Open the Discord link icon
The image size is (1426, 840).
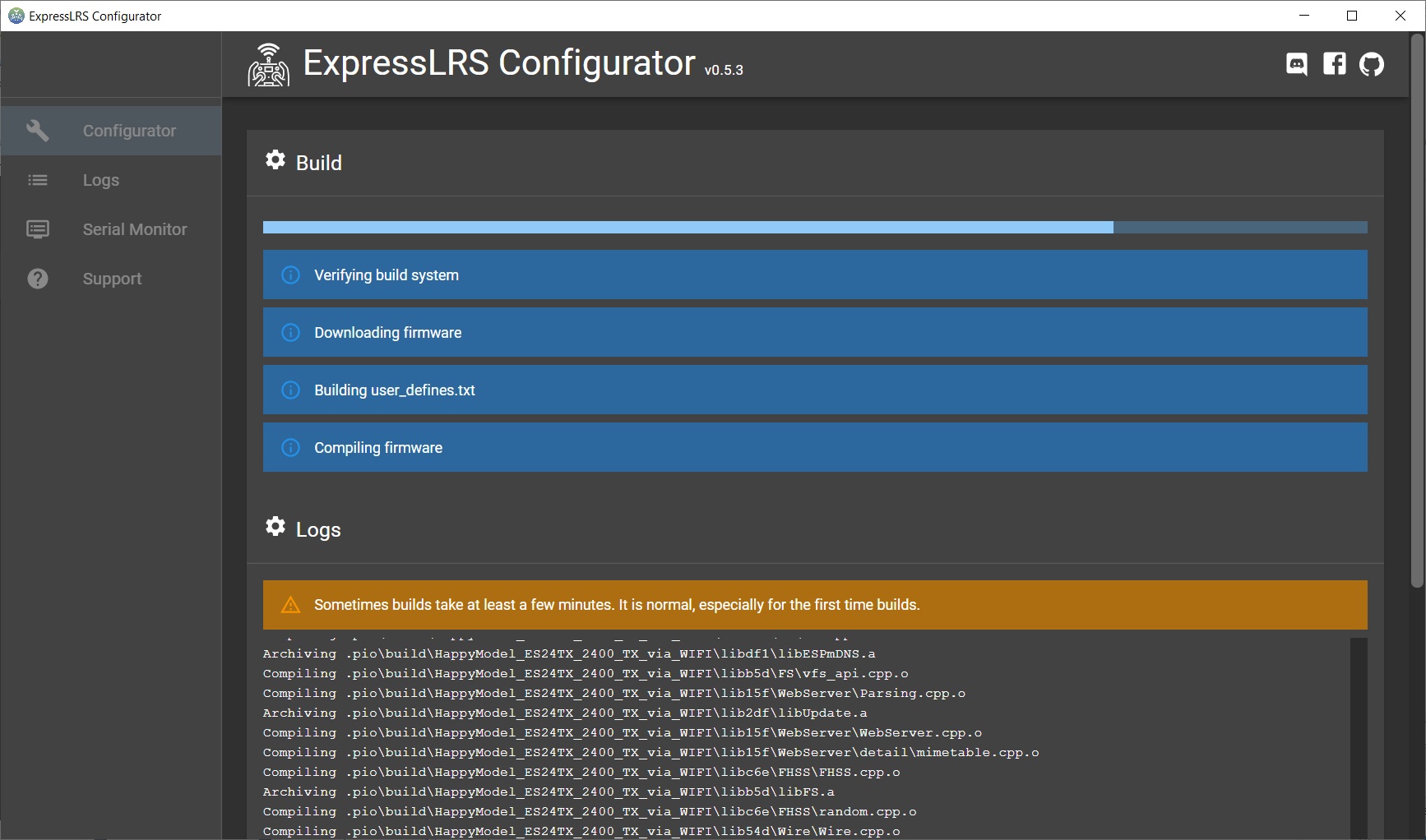point(1297,64)
